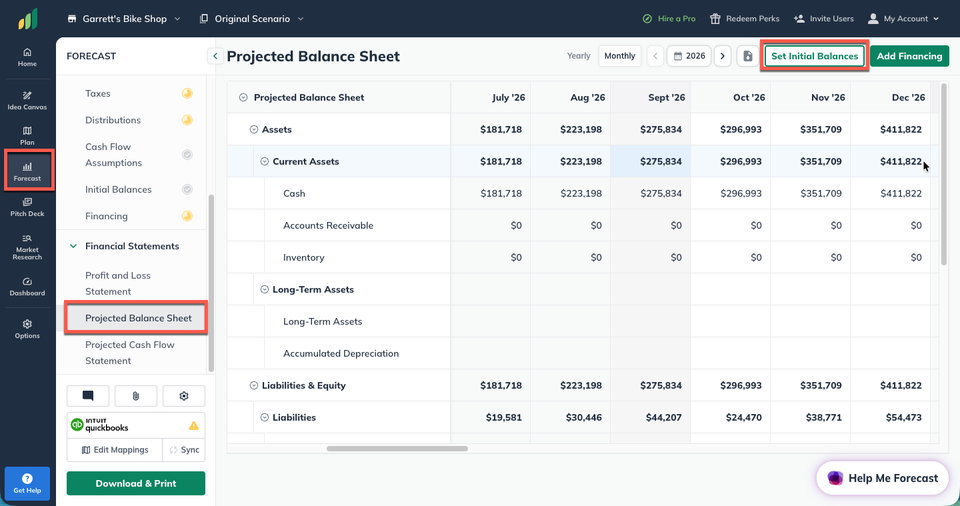The image size is (960, 506).
Task: Click Financing progress status icon
Action: point(187,216)
